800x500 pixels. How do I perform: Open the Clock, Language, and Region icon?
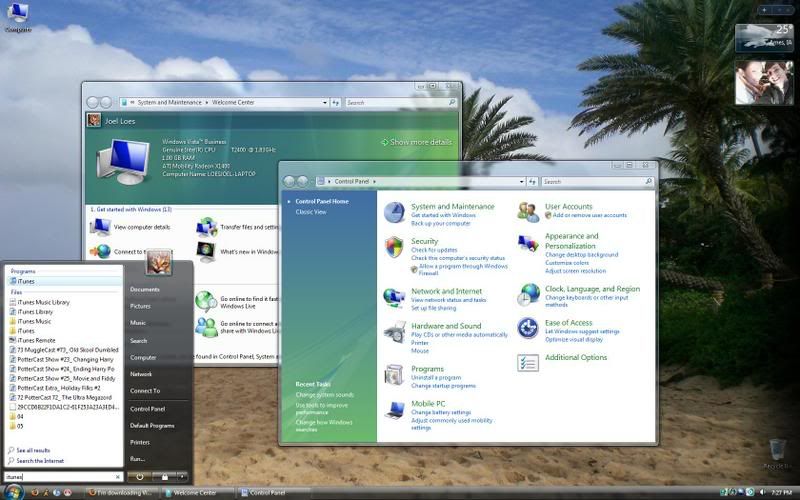(528, 295)
